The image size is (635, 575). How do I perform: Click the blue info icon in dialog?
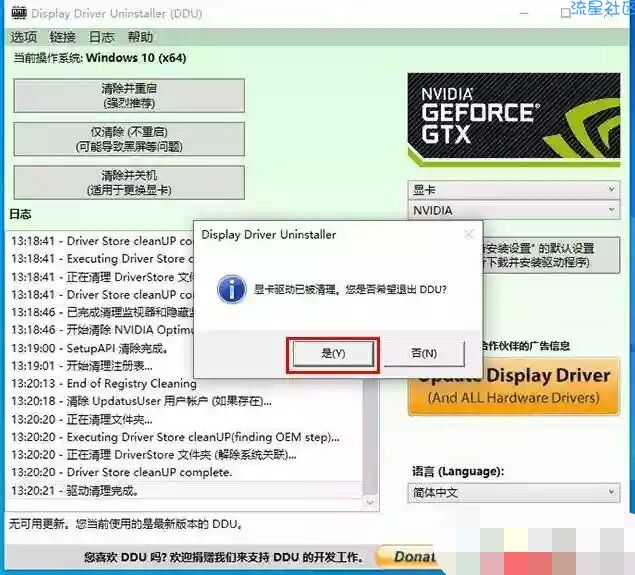point(232,289)
